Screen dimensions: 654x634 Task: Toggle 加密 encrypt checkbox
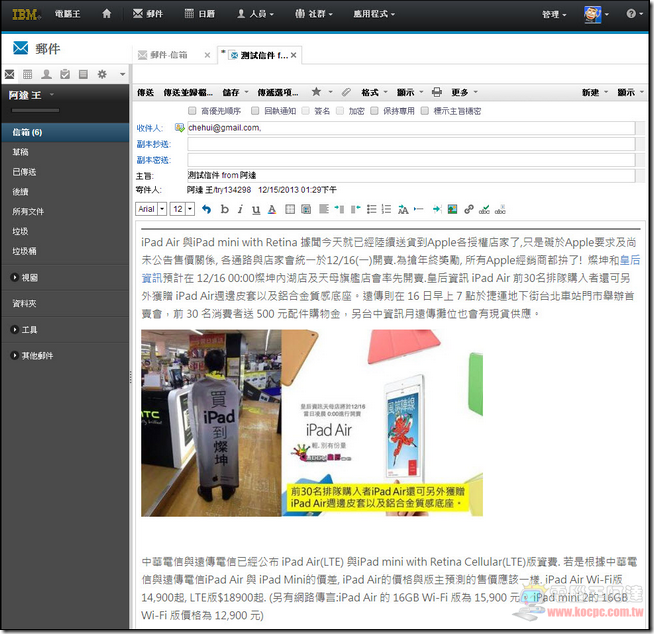tap(340, 111)
